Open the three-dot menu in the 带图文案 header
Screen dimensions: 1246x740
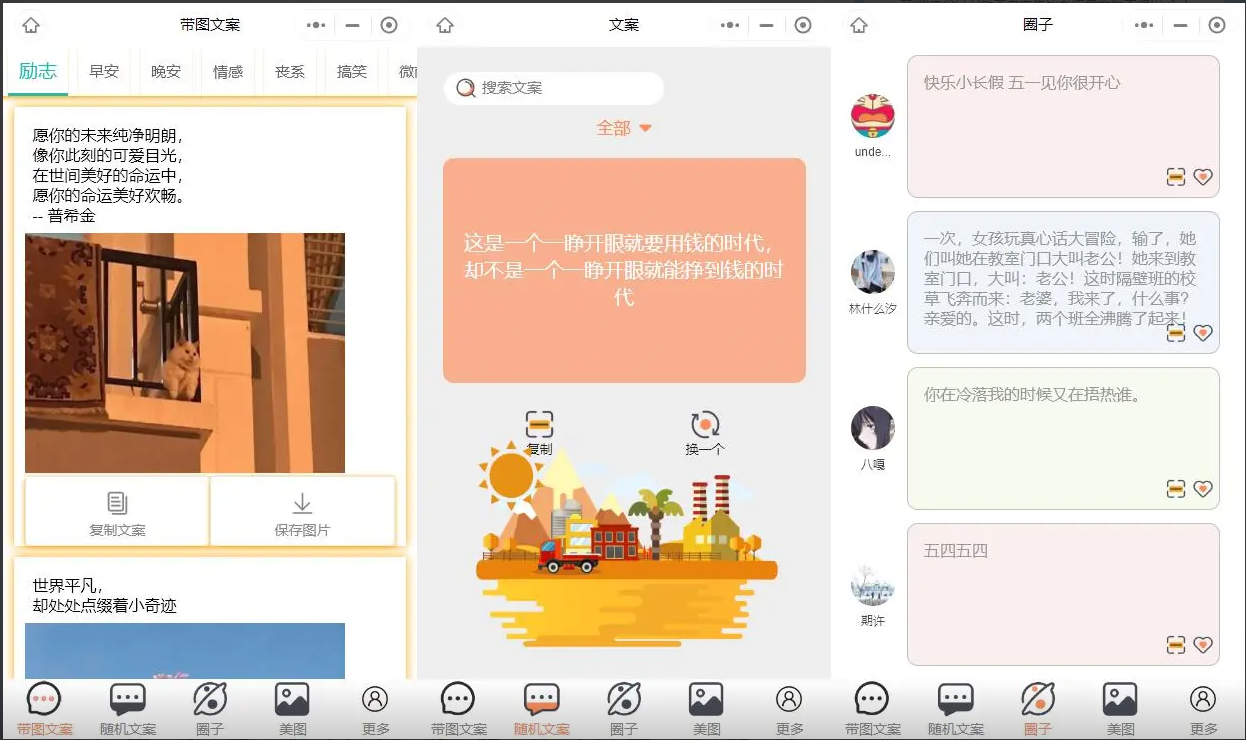pos(315,25)
